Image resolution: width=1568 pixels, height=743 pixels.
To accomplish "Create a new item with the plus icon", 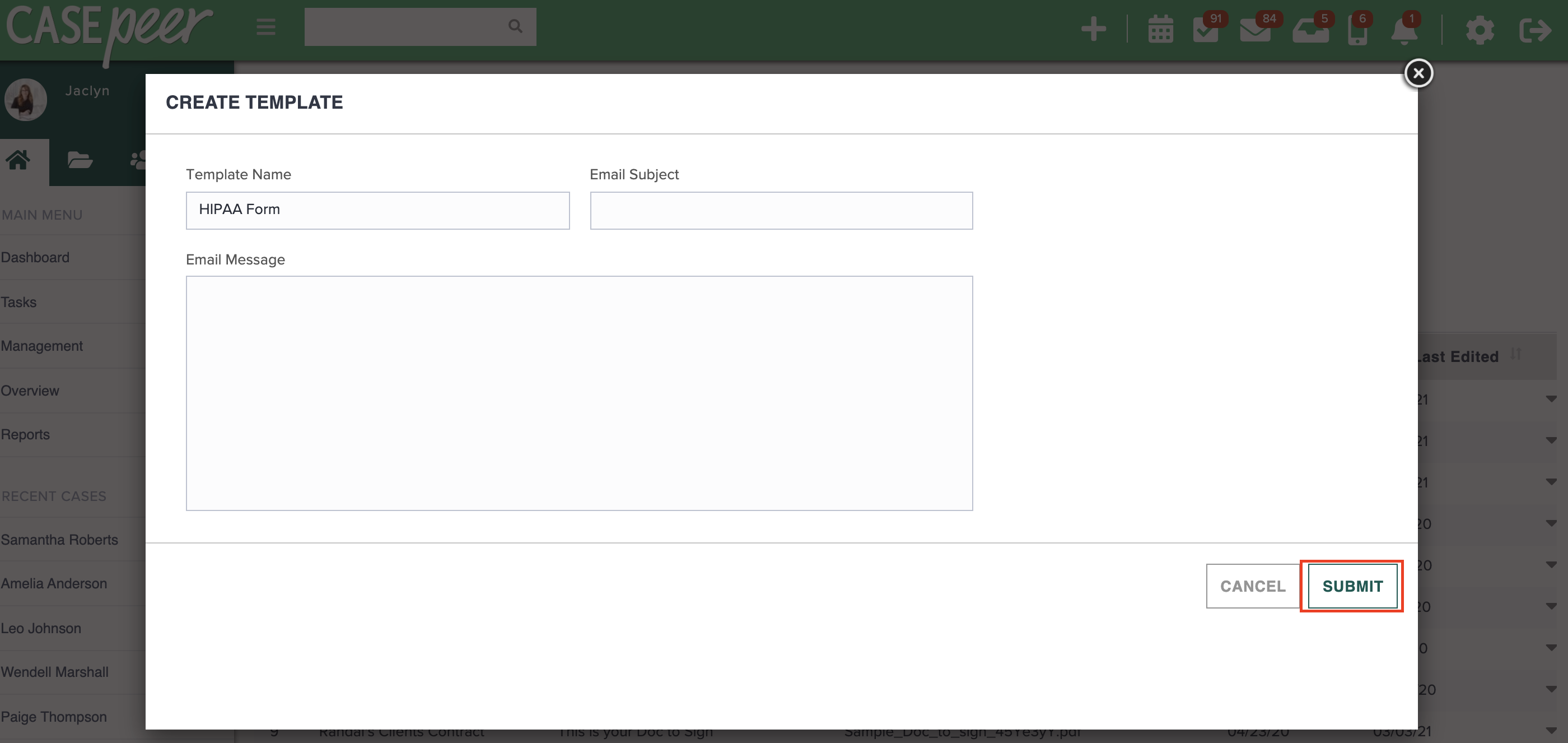I will (1093, 29).
